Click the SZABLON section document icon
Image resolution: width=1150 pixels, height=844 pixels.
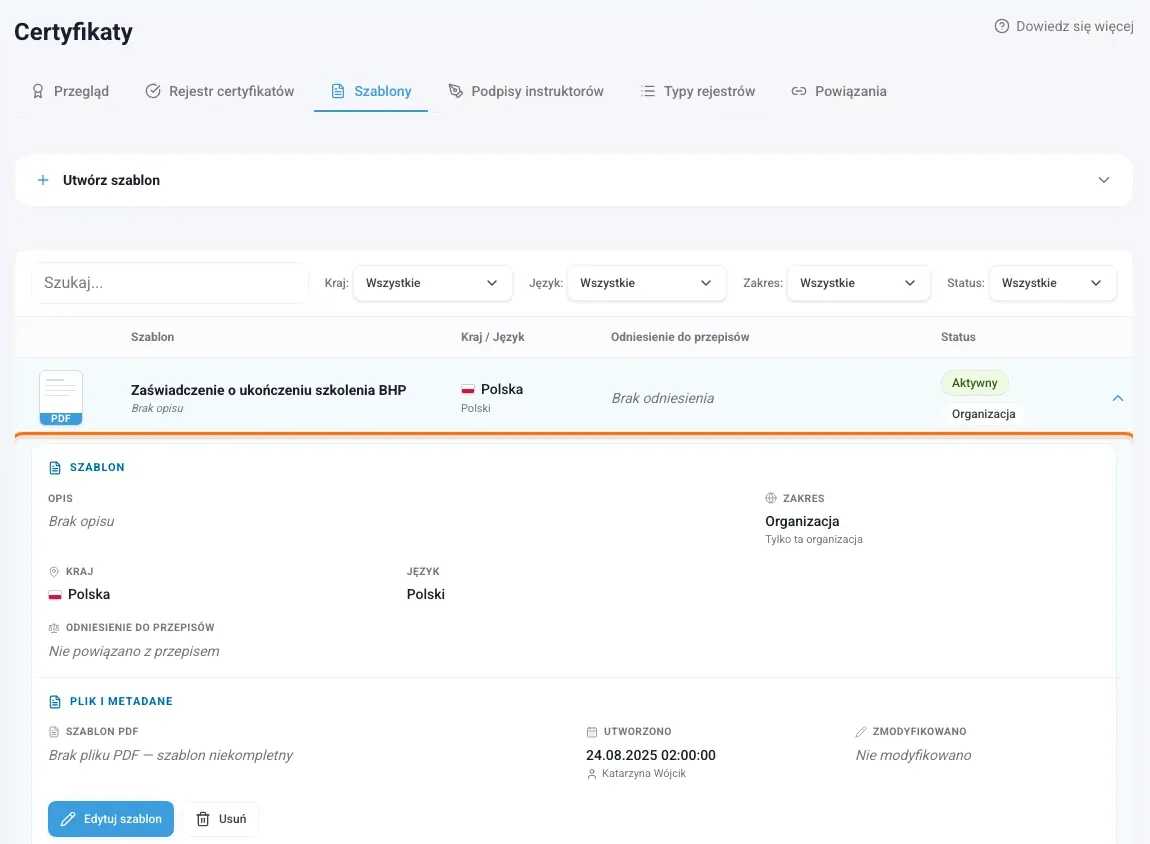pyautogui.click(x=55, y=468)
